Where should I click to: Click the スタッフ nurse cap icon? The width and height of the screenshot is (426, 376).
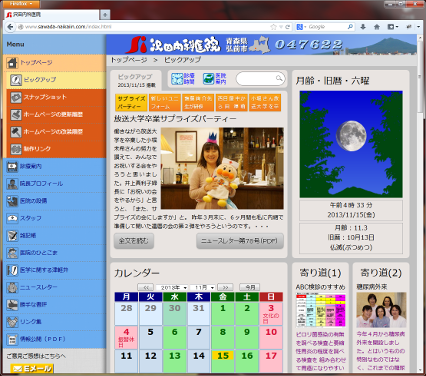coord(12,218)
